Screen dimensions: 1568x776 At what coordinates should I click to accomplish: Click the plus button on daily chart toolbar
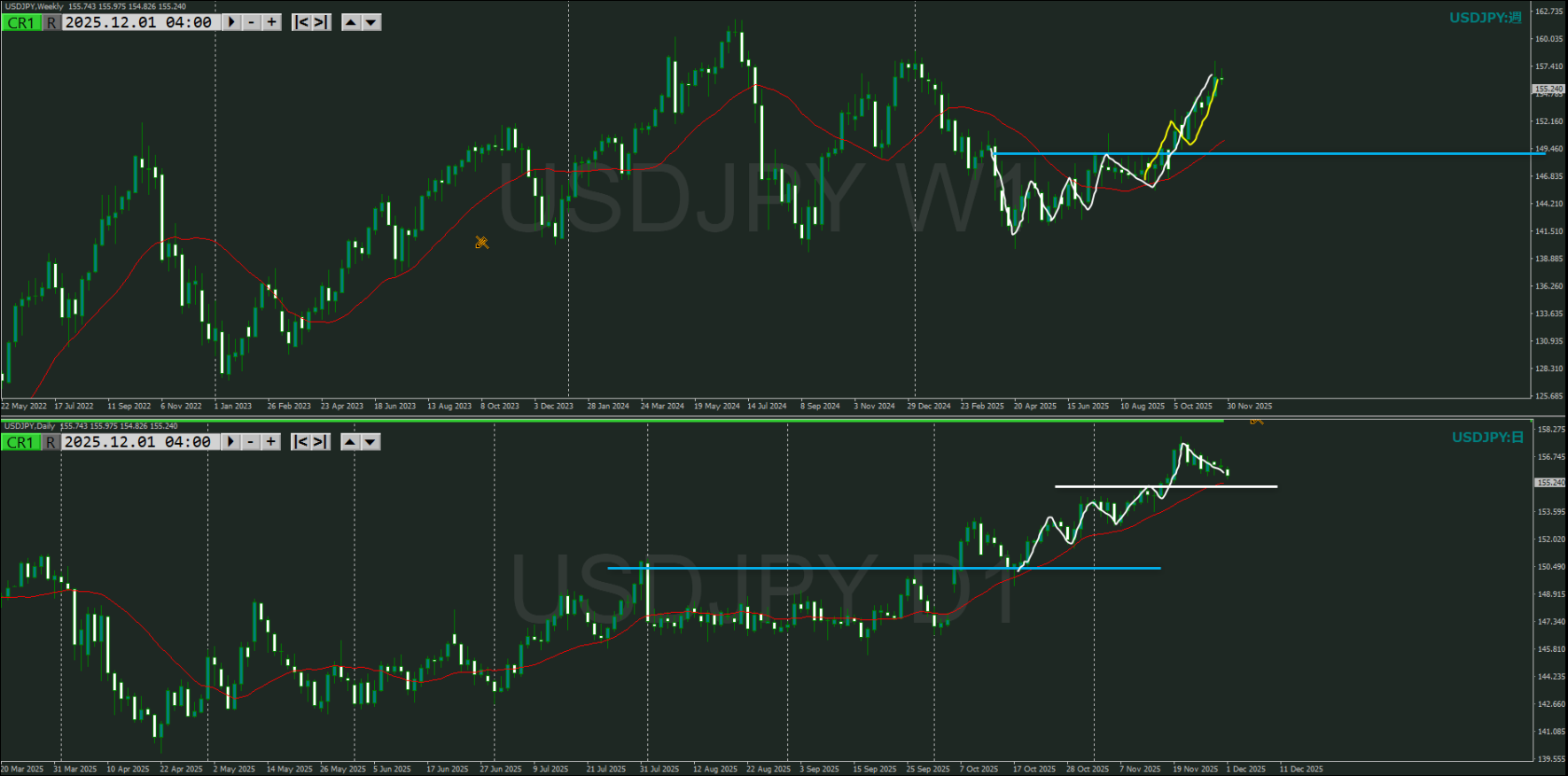pos(270,441)
